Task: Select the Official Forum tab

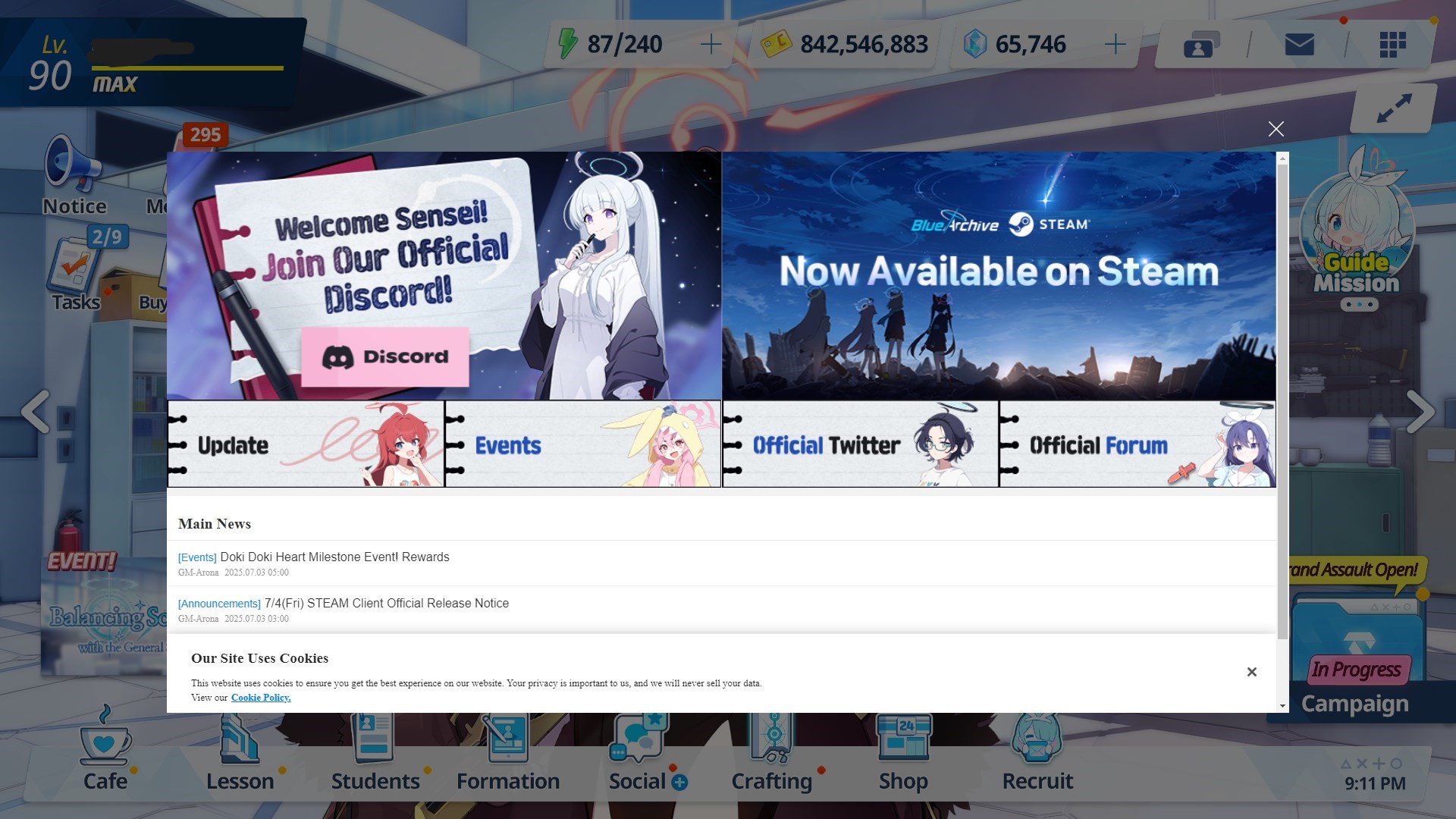Action: coord(1137,444)
